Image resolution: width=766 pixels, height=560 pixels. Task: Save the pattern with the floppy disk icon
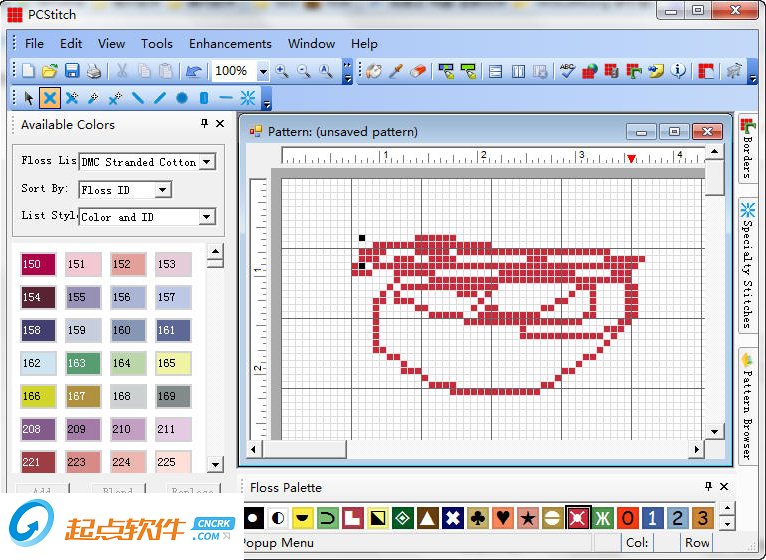pos(72,71)
